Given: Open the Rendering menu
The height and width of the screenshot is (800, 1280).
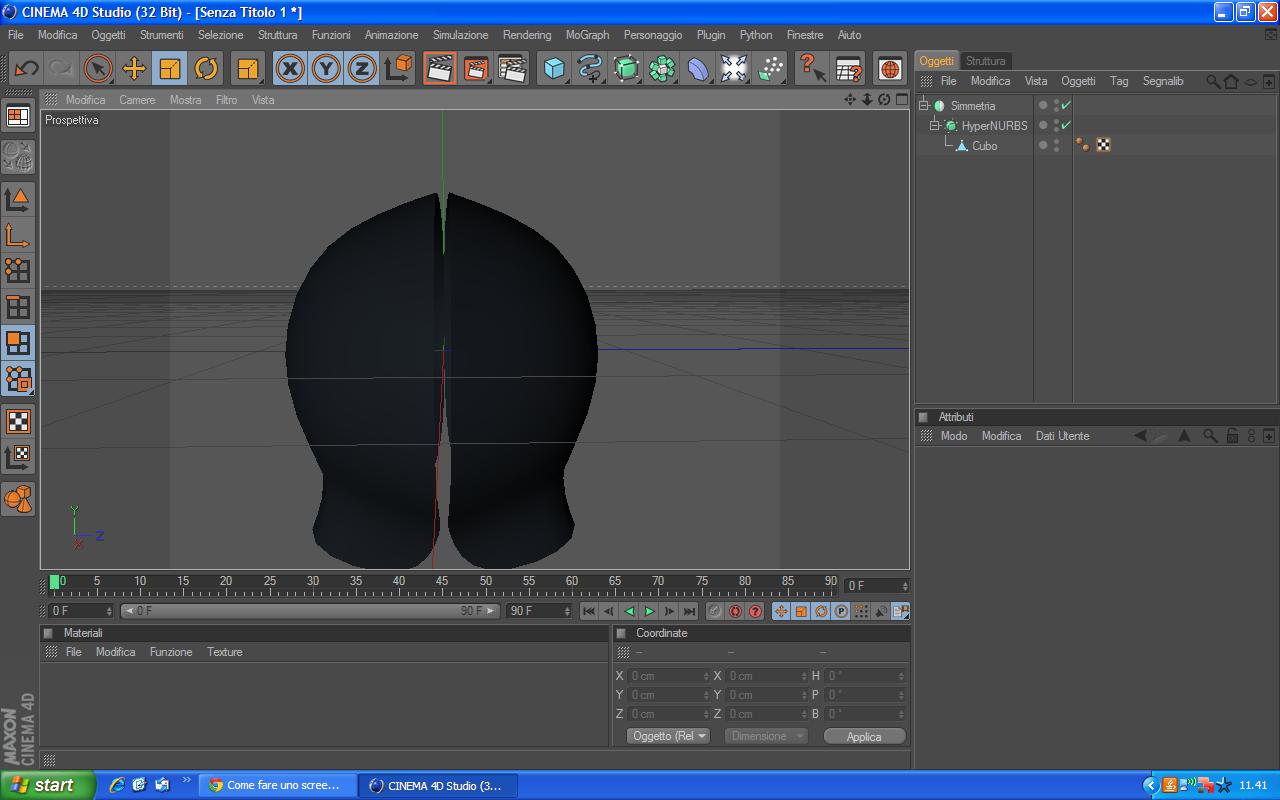Looking at the screenshot, I should [x=526, y=35].
